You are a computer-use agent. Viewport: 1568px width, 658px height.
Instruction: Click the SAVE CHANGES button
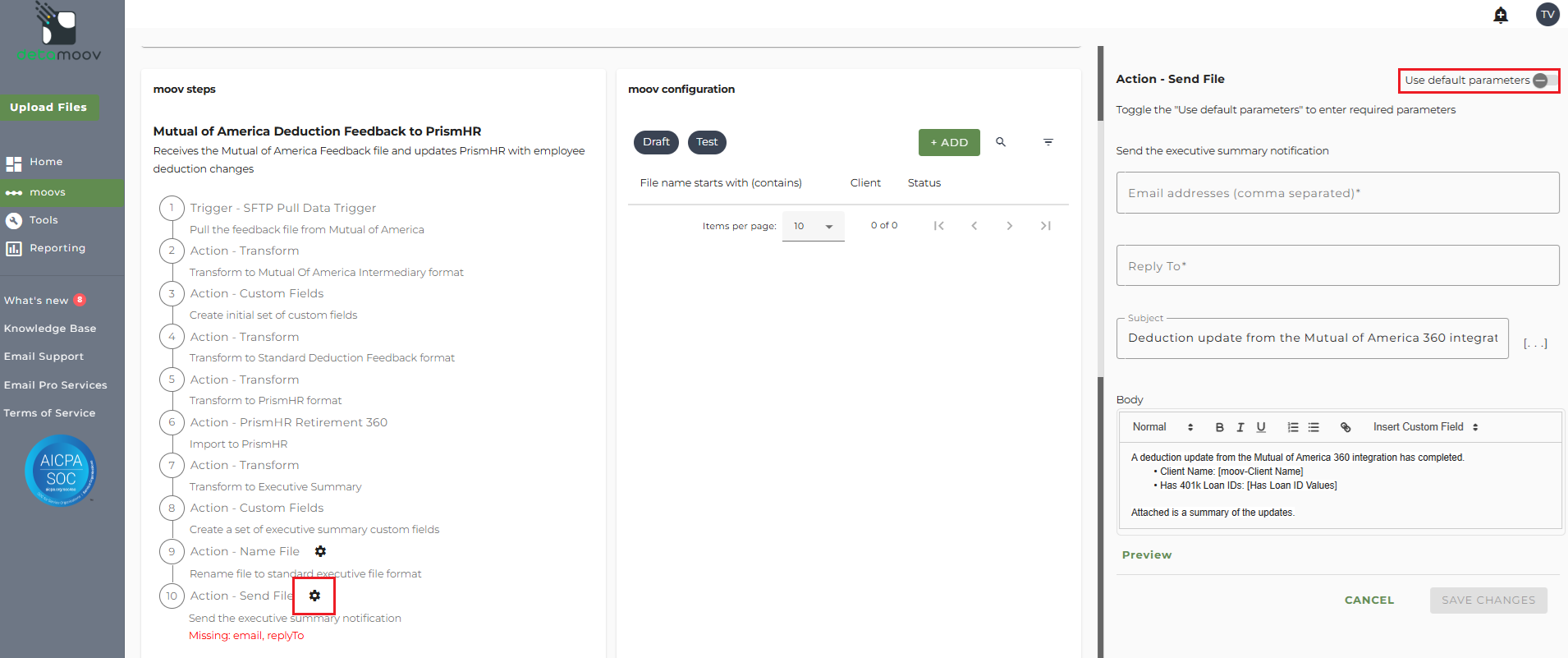pyautogui.click(x=1488, y=600)
